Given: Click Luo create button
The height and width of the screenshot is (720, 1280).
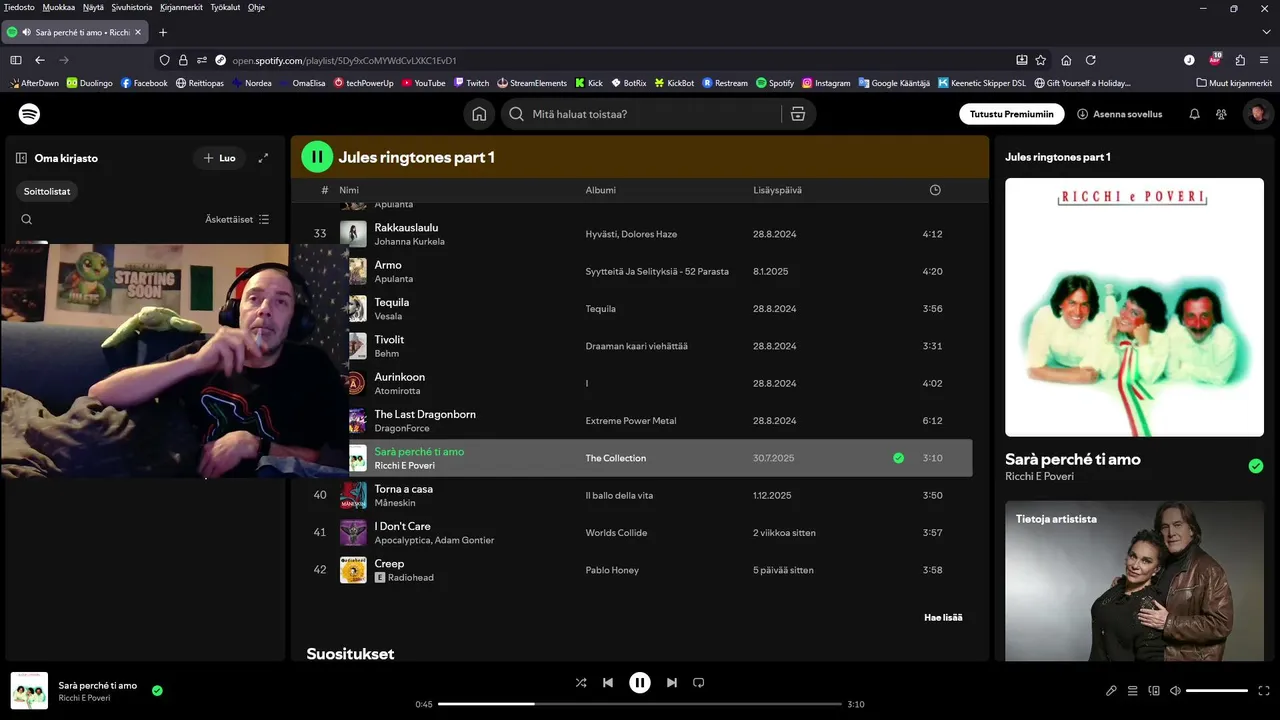Looking at the screenshot, I should [x=219, y=158].
